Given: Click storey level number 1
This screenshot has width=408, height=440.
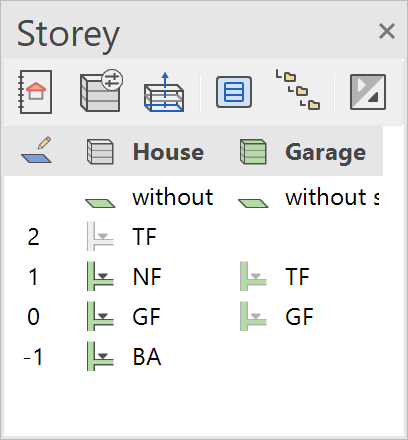Looking at the screenshot, I should click(x=33, y=277).
